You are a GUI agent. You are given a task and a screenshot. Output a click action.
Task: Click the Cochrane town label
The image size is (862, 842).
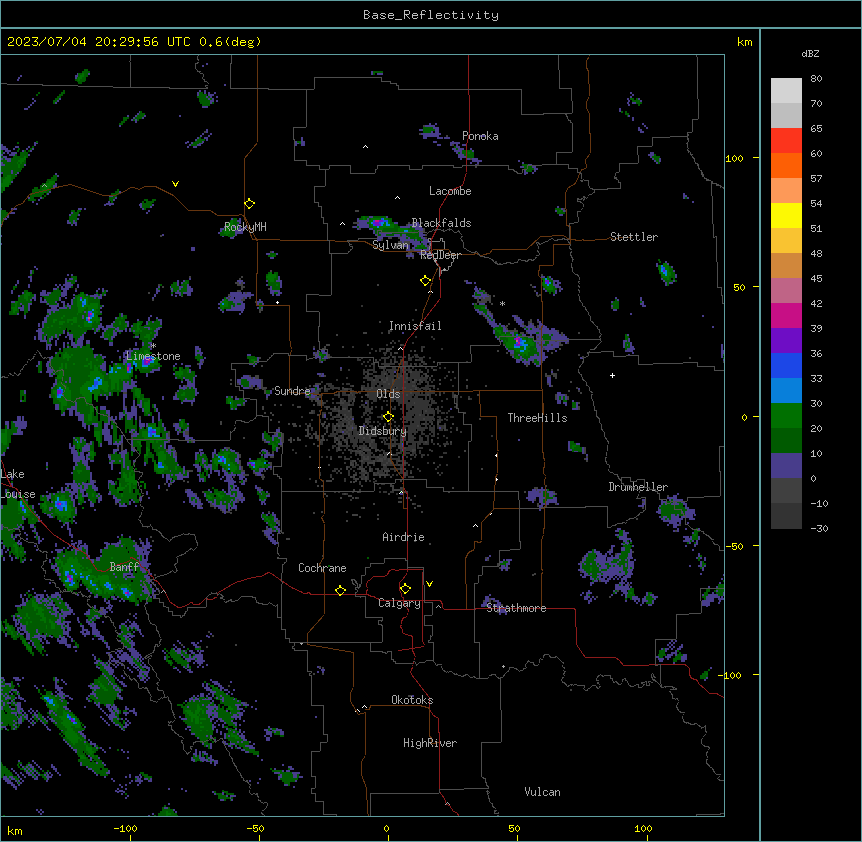tap(322, 568)
